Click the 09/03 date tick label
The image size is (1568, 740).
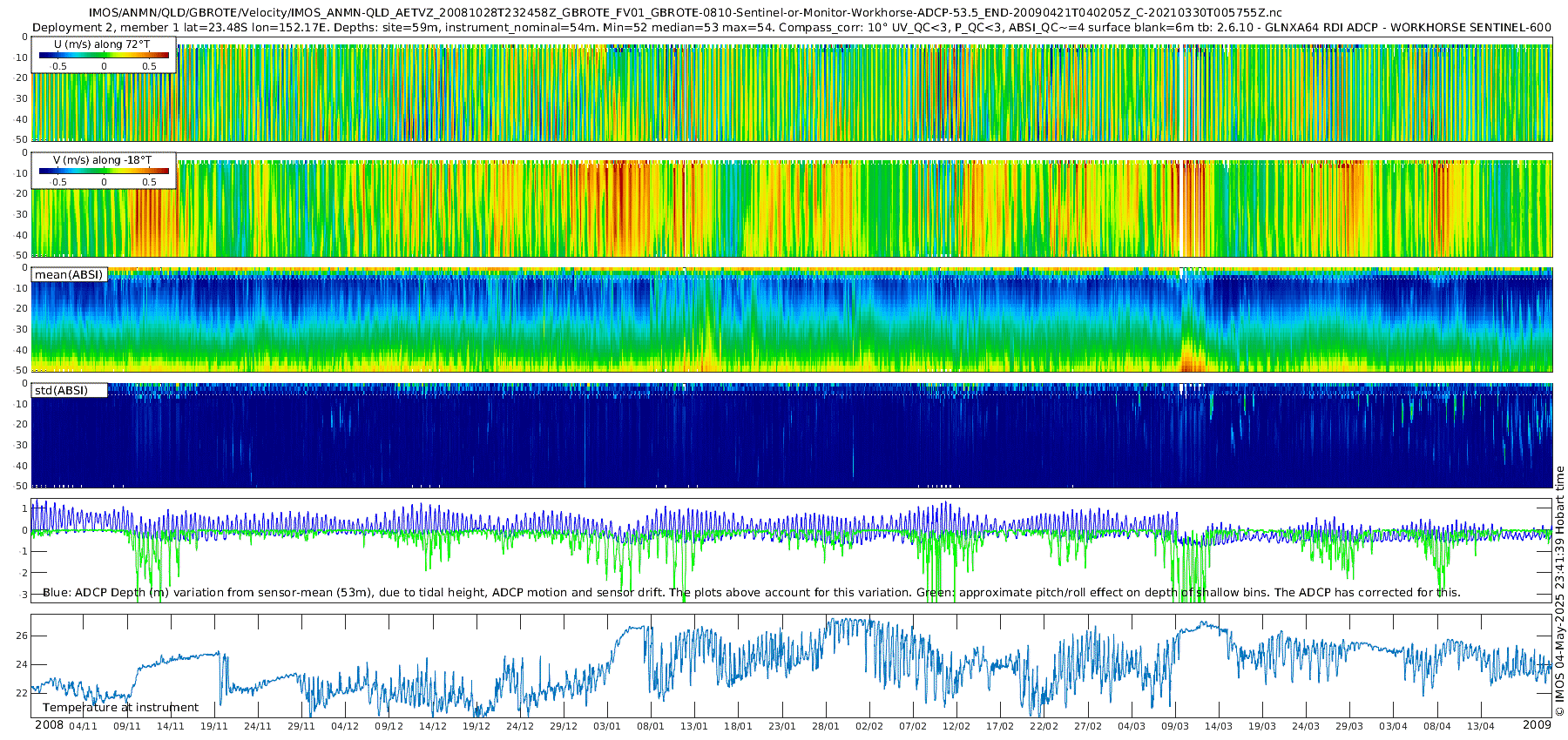click(1175, 726)
